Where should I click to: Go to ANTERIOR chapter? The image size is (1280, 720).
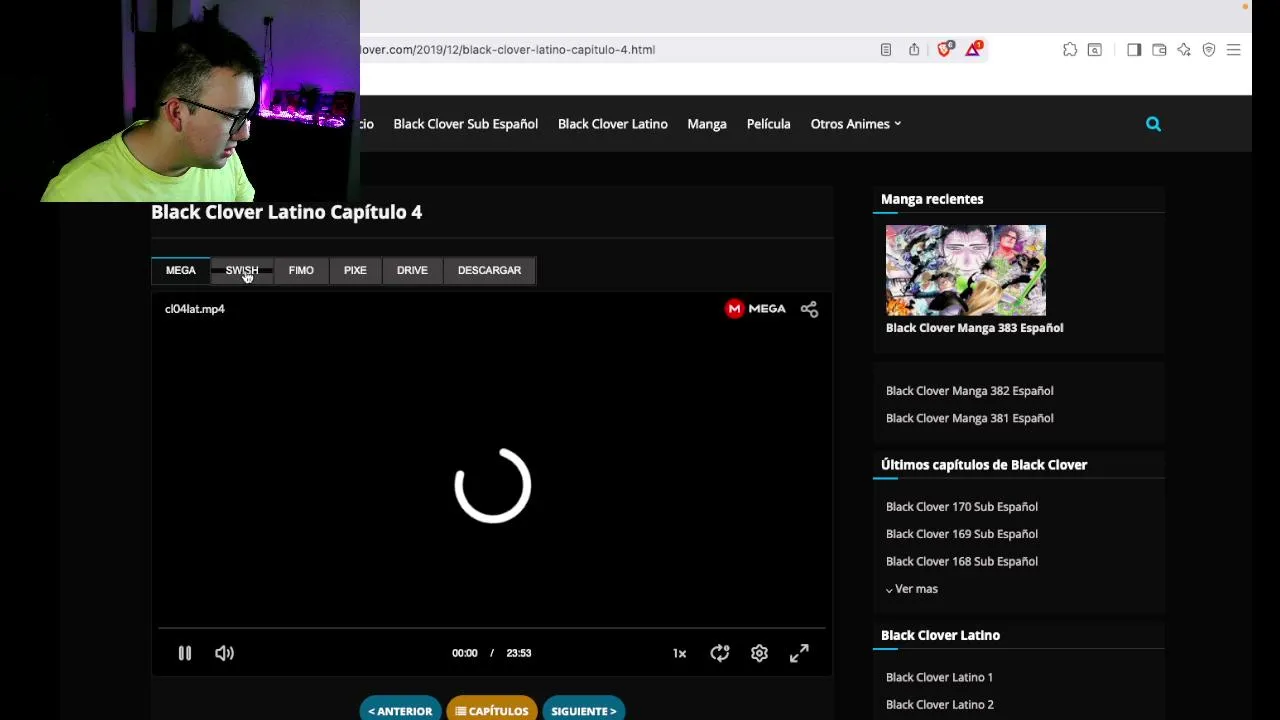[400, 710]
